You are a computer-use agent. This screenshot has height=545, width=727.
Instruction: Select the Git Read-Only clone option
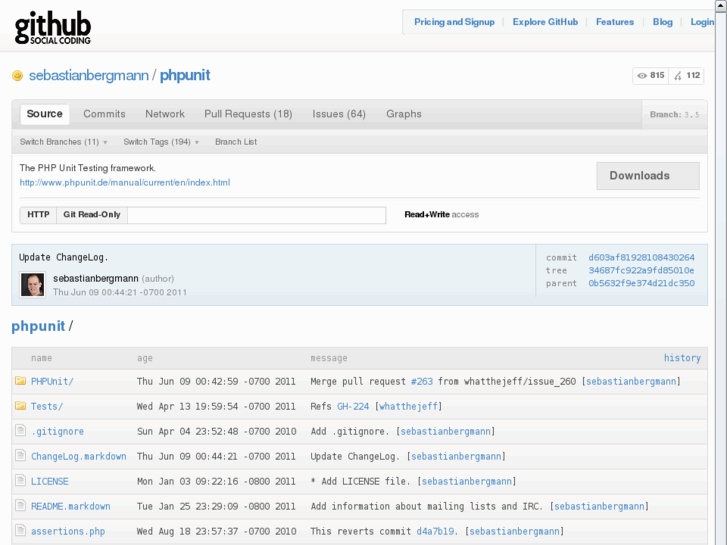92,215
